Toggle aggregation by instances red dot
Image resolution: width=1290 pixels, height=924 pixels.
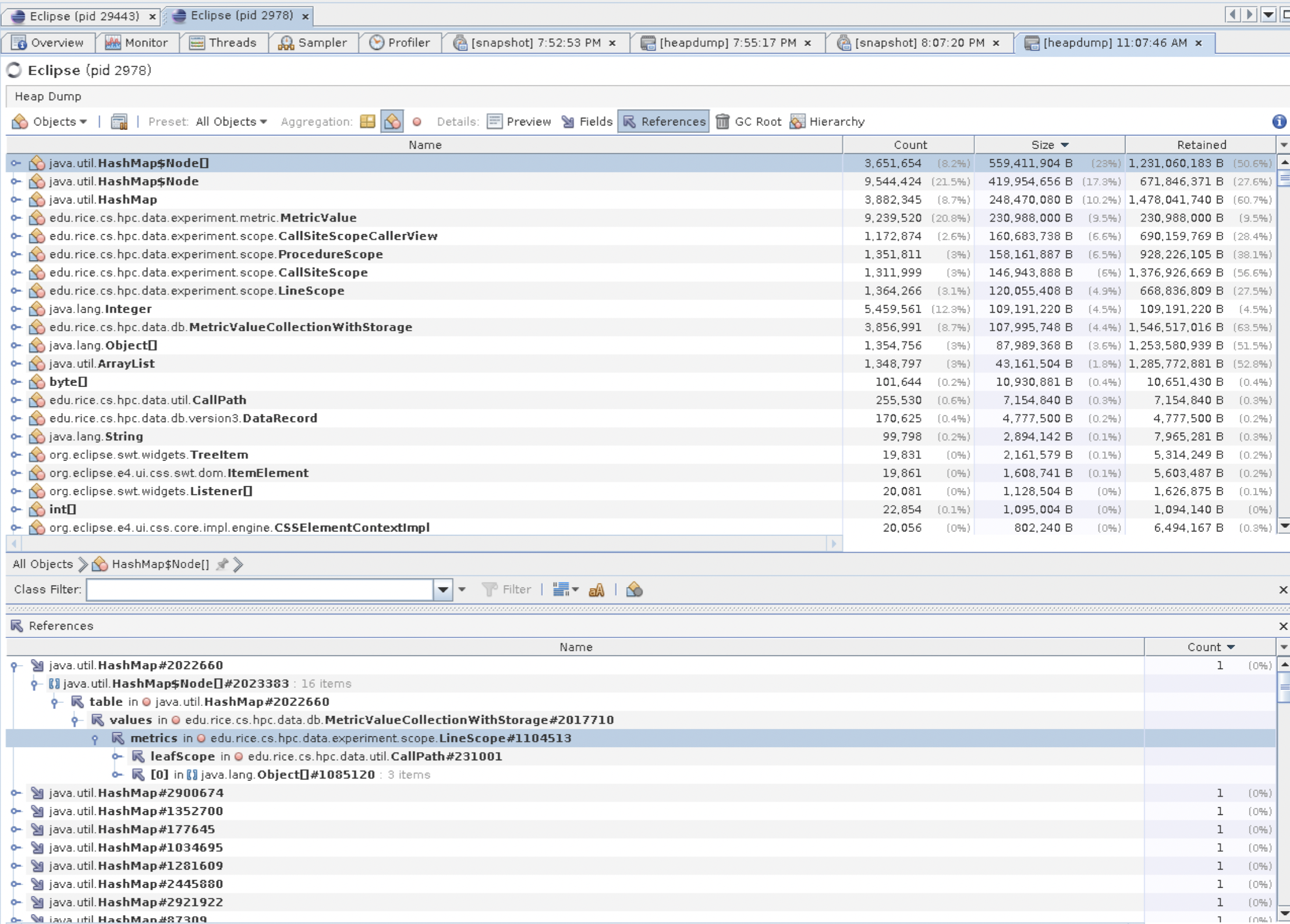(417, 122)
